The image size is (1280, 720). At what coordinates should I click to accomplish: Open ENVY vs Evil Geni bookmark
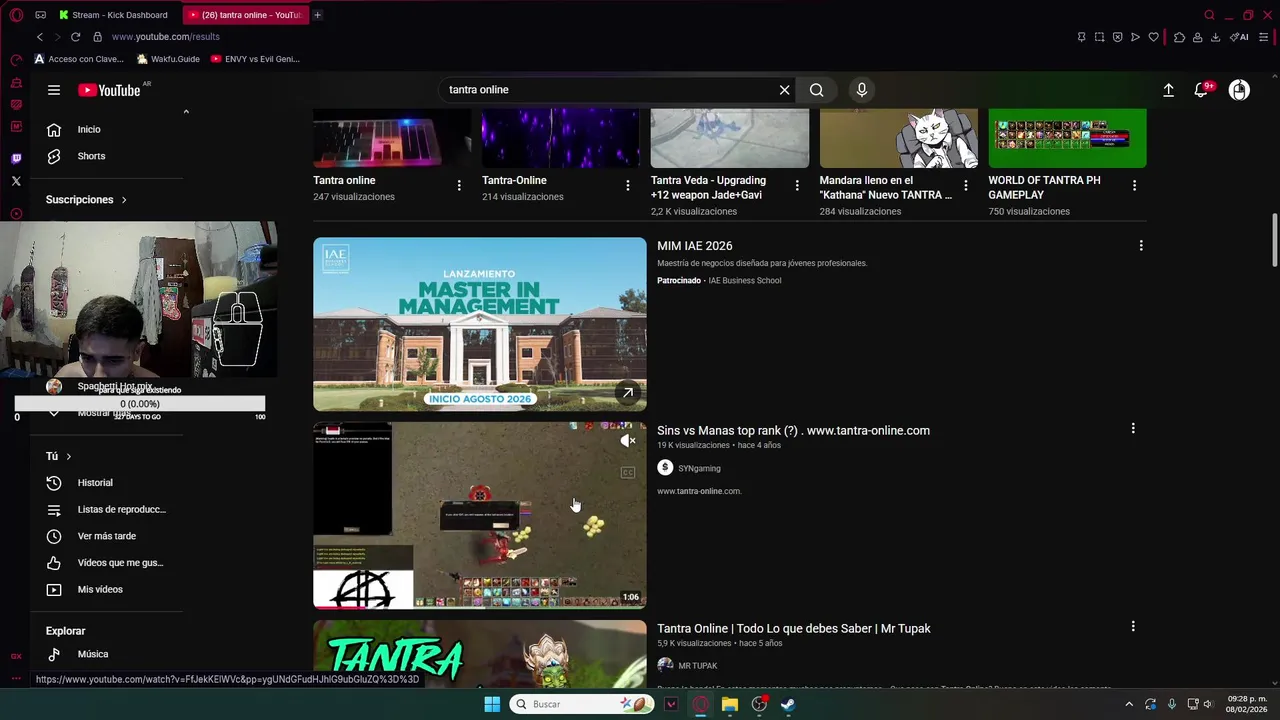[255, 59]
